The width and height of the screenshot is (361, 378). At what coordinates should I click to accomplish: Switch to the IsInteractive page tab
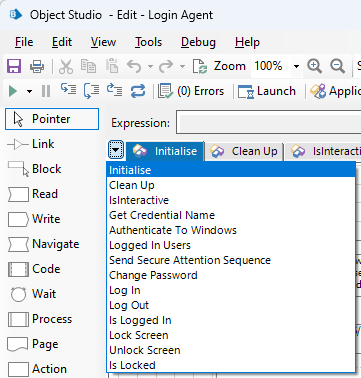click(x=324, y=151)
